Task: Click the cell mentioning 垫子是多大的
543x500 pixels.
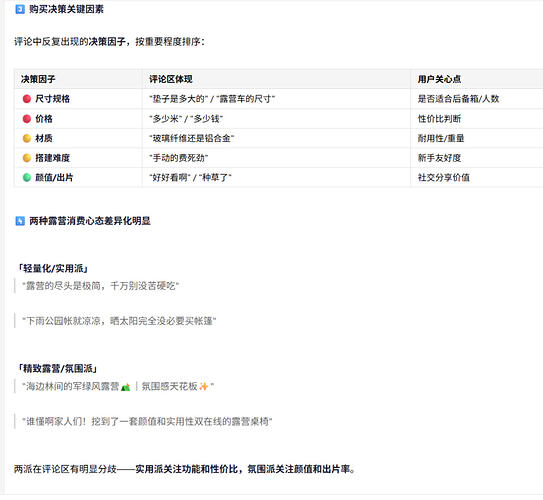Action: coord(276,99)
